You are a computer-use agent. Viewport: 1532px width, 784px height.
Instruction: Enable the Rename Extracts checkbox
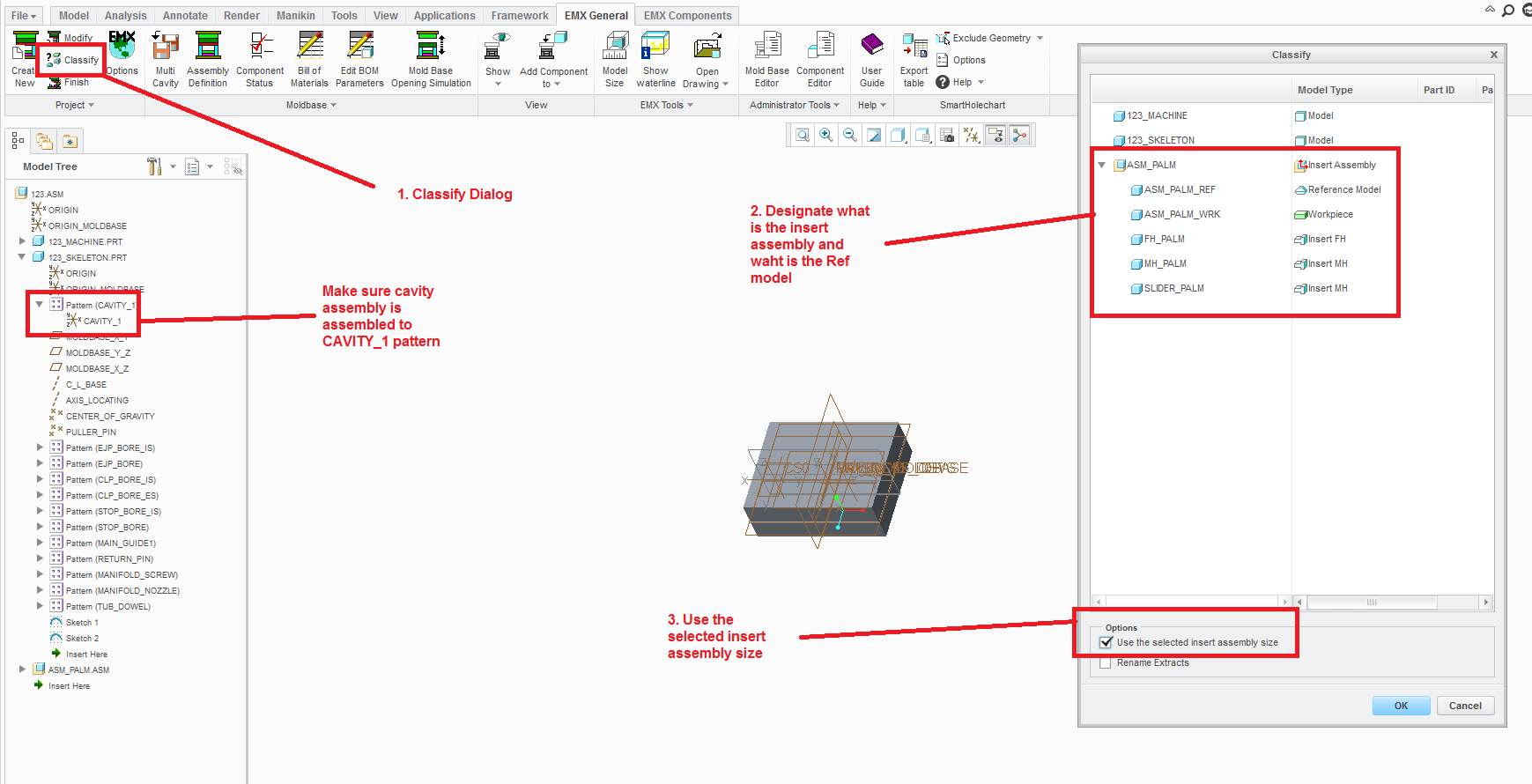1106,662
